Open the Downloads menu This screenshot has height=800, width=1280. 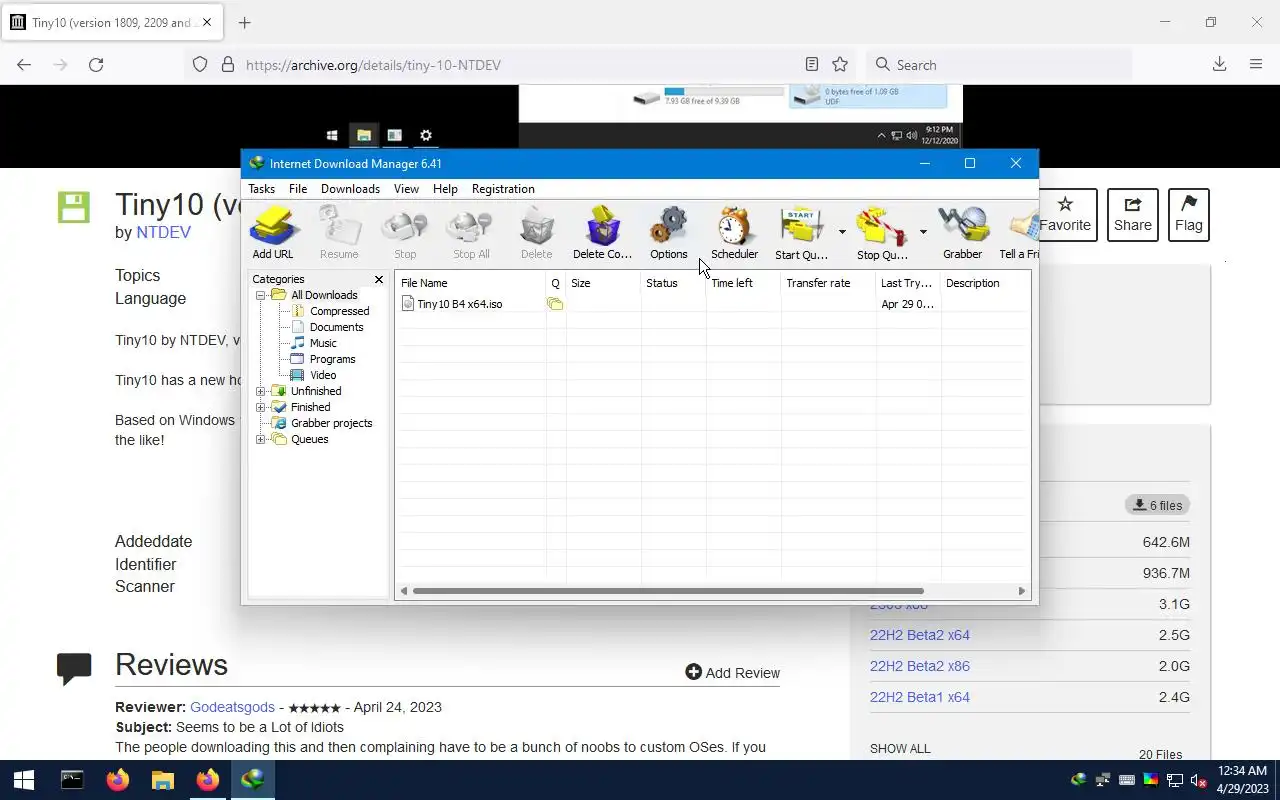(x=350, y=189)
